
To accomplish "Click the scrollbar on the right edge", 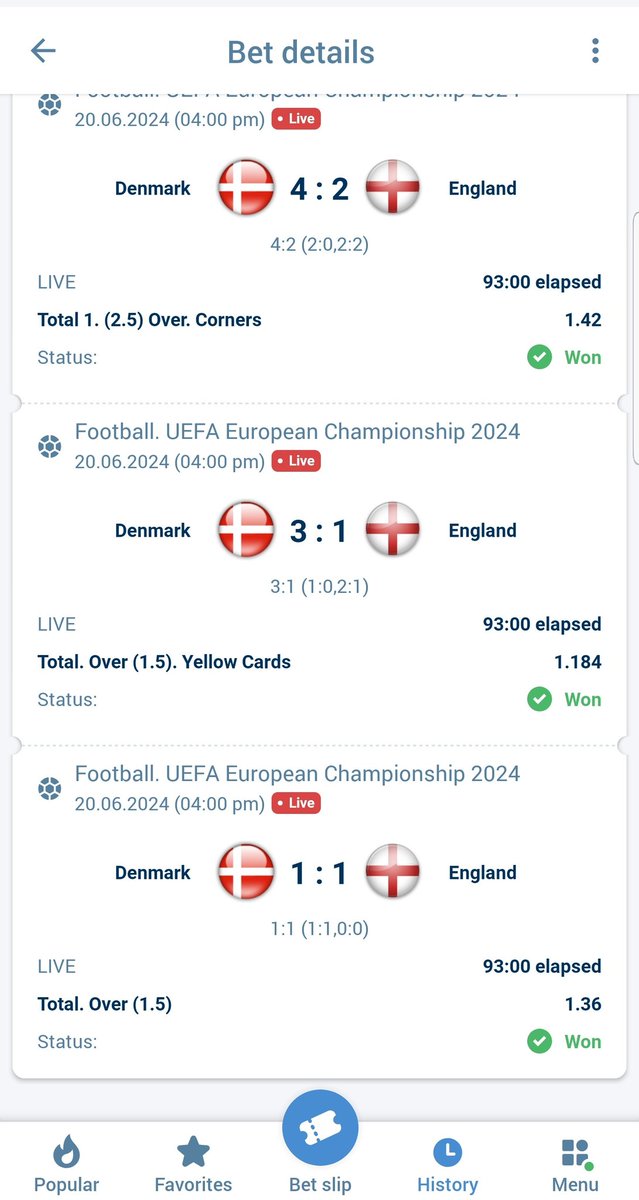I will point(635,337).
